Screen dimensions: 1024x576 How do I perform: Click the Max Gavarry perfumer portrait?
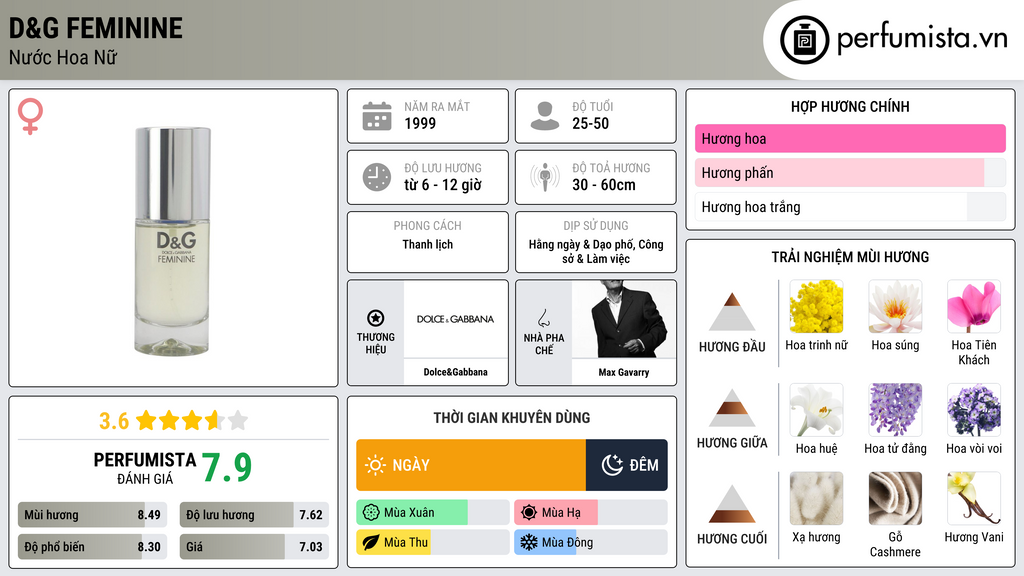pos(624,319)
